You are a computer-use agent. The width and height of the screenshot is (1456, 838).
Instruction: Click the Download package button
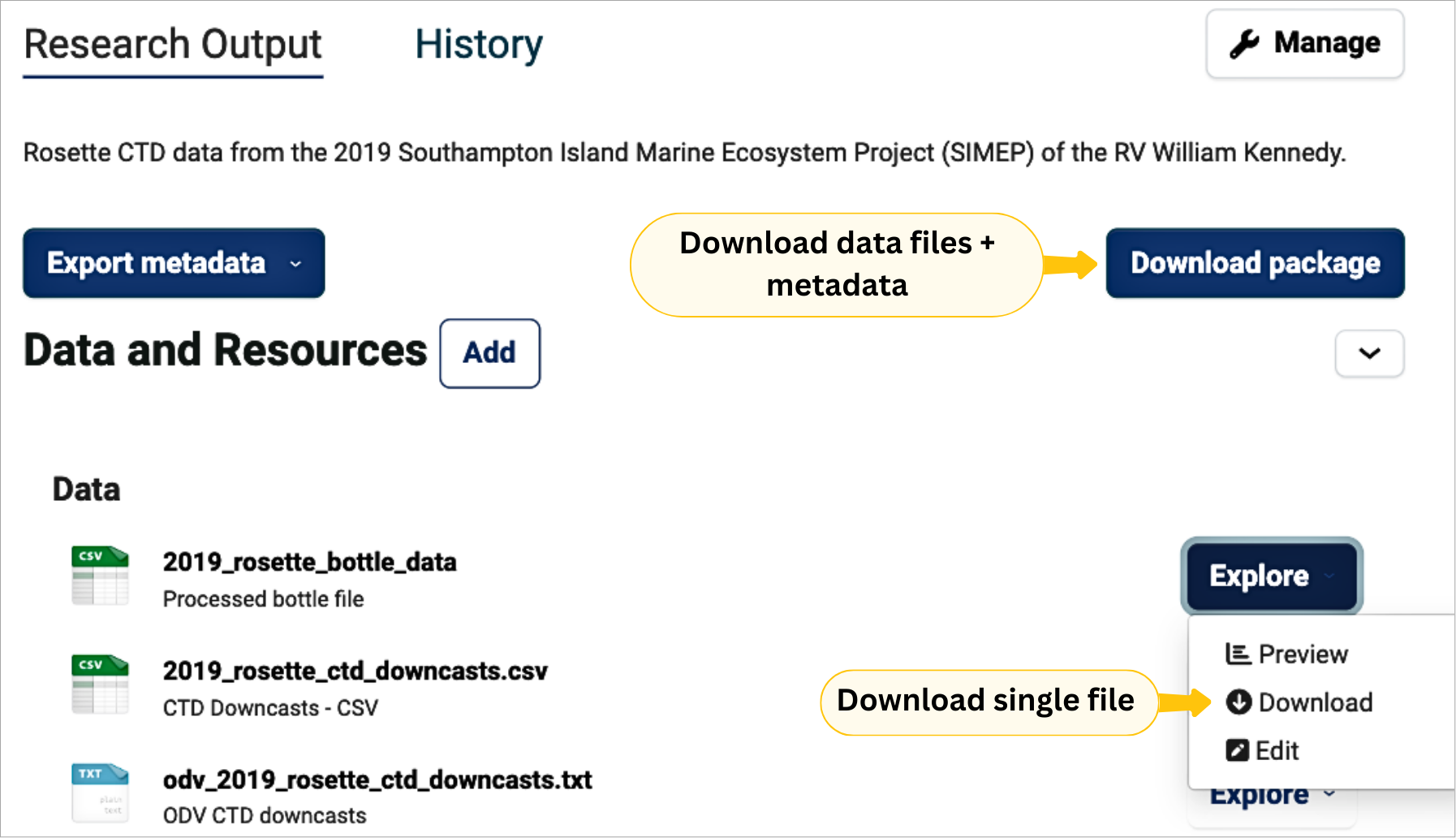point(1255,263)
